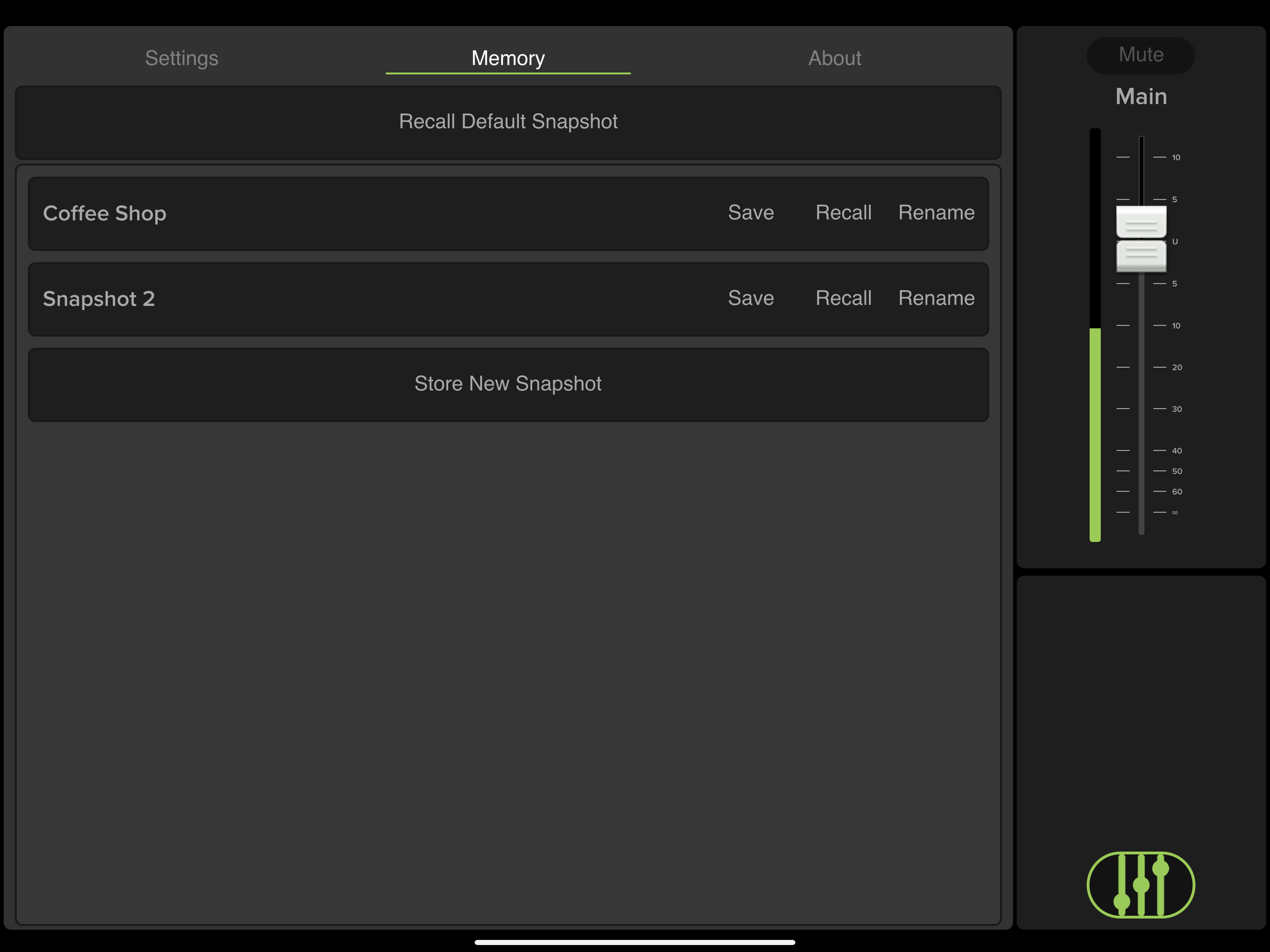
Task: Open the mixer view with the green faders icon
Action: pos(1141,884)
